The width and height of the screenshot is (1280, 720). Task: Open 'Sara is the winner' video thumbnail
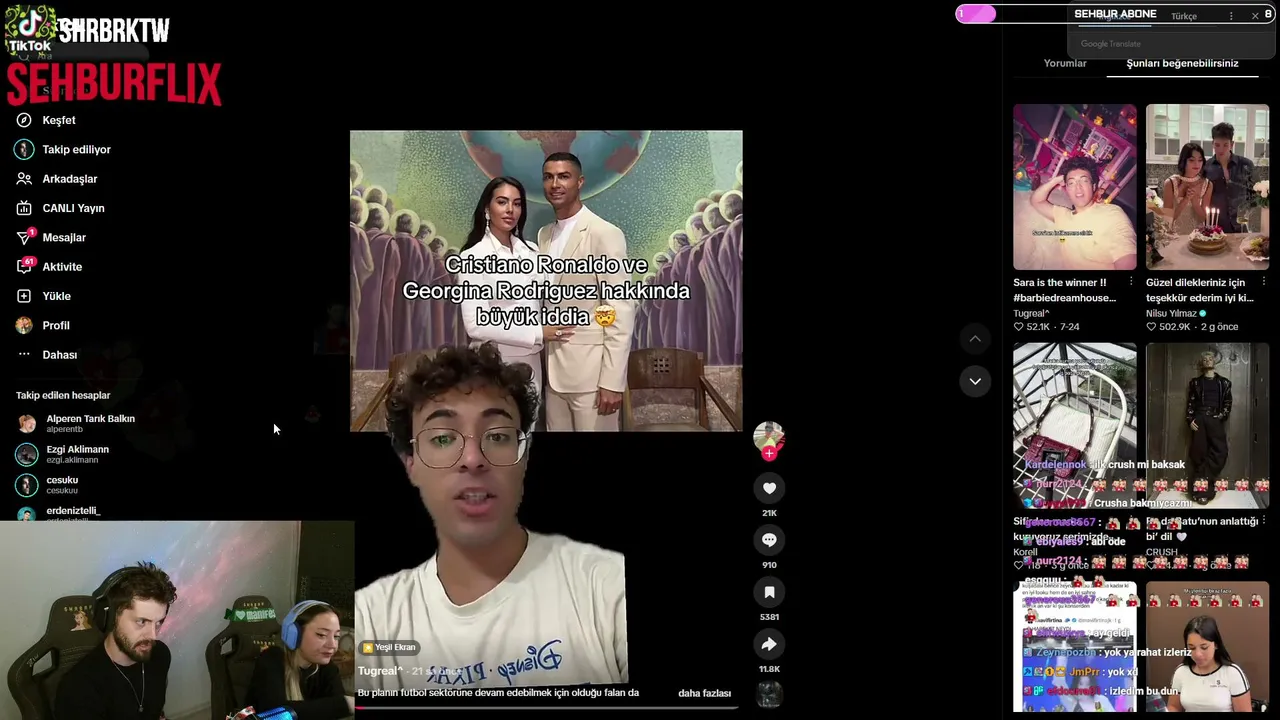(1075, 187)
